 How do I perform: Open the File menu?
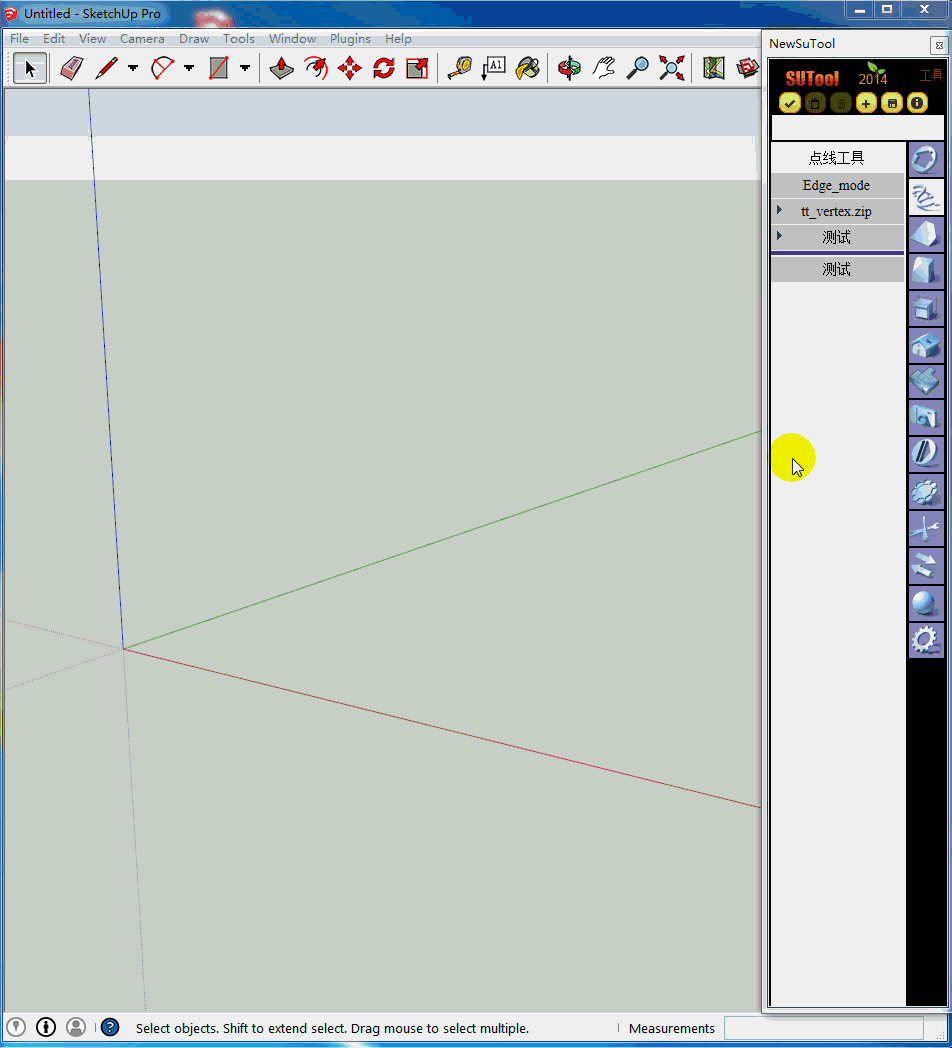coord(19,39)
